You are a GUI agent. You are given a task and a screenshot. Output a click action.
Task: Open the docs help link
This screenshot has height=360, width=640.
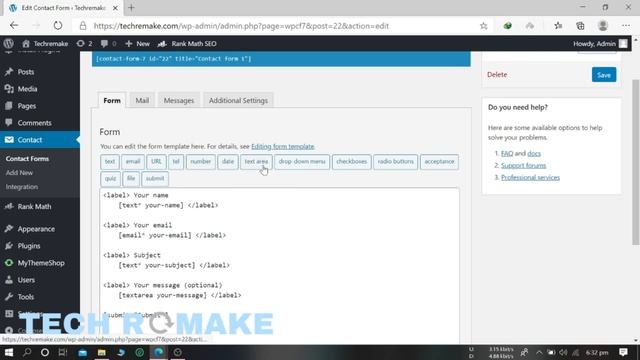pyautogui.click(x=534, y=153)
